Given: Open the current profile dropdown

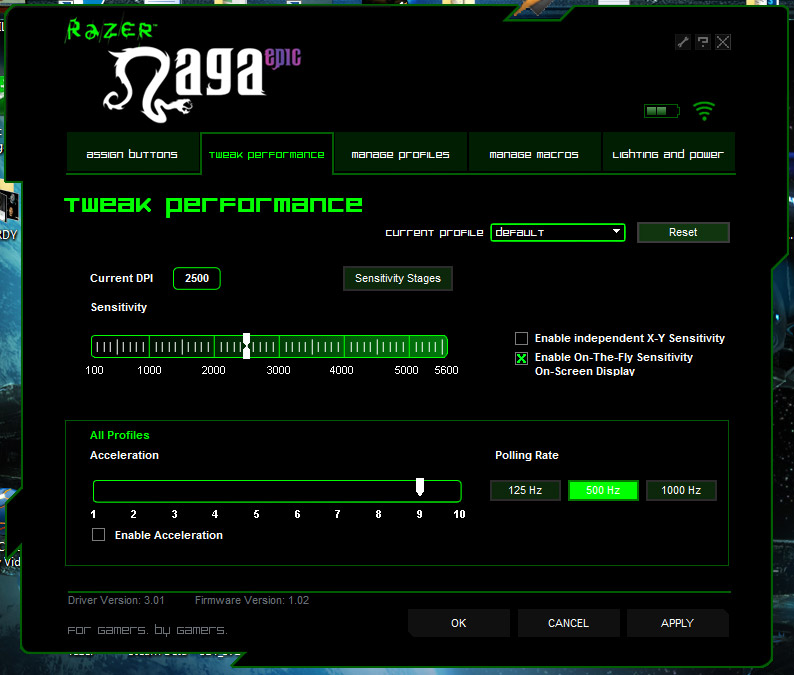Looking at the screenshot, I should (557, 232).
